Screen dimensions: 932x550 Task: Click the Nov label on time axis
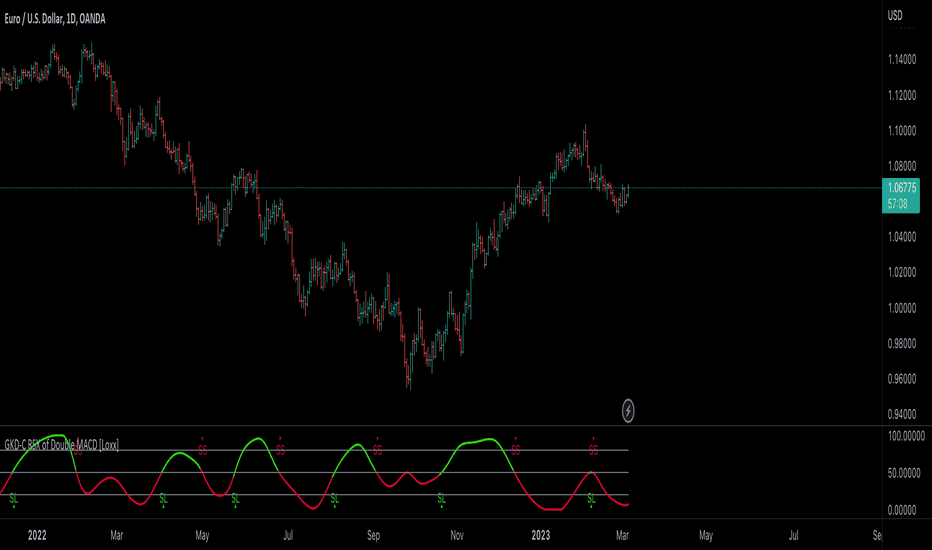[456, 535]
